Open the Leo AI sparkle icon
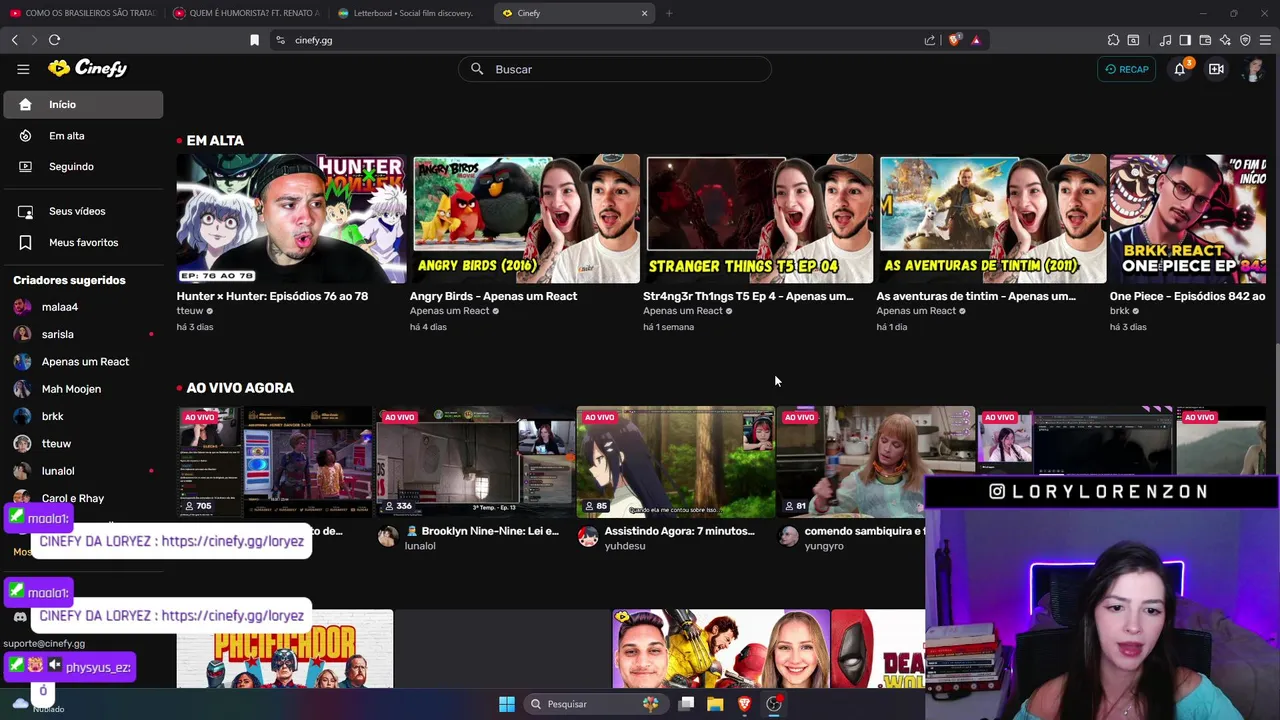Screen dimensions: 1280x720 coord(1225,40)
